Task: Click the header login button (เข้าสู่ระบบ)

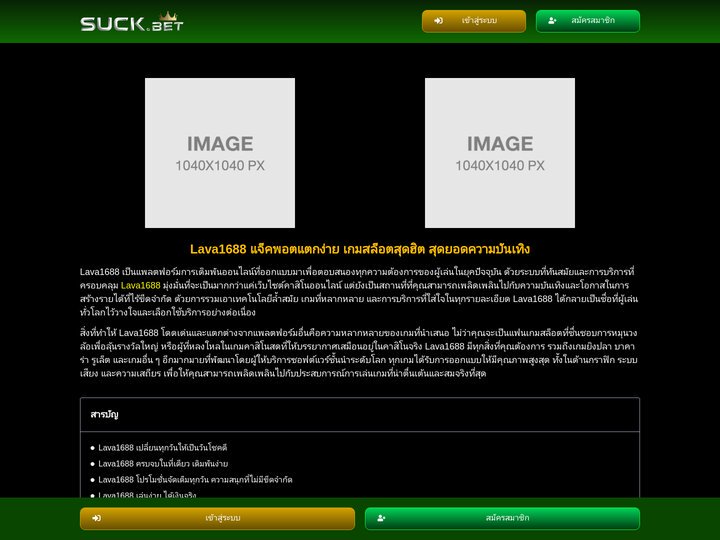Action: tap(473, 21)
